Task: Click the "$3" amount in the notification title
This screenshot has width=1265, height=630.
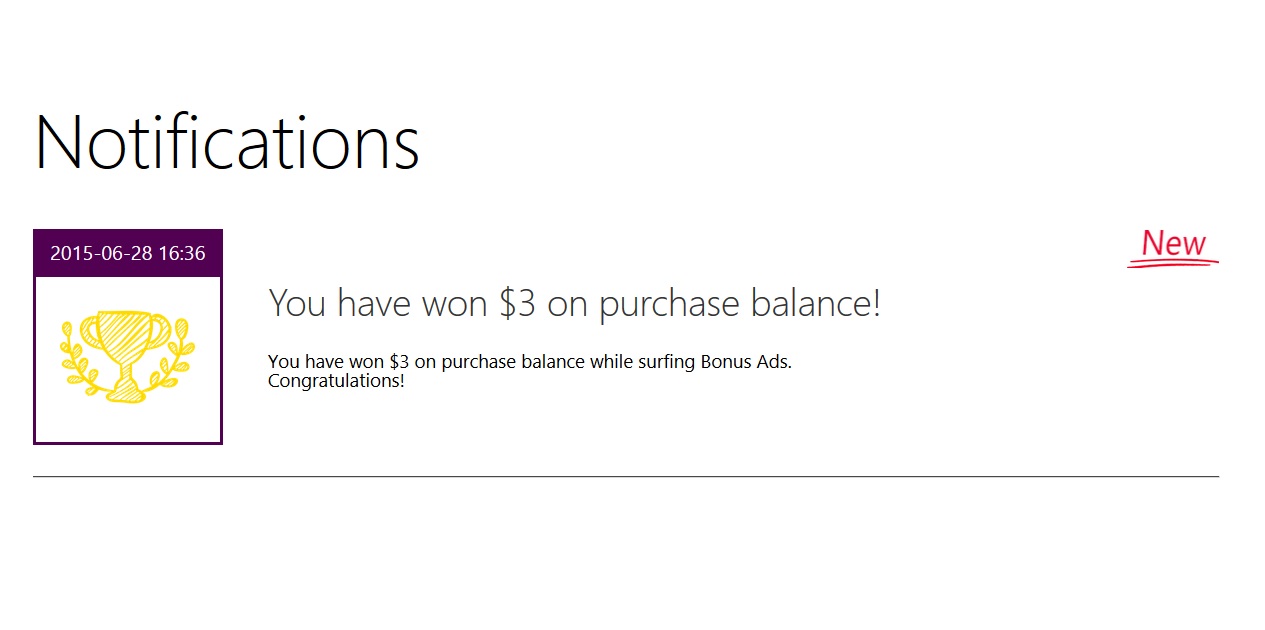Action: pos(518,303)
